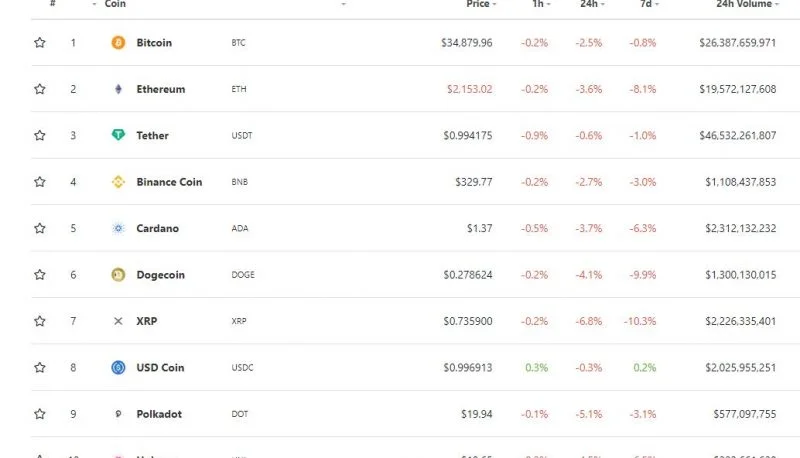Star the Dogecoin row as favorite
The image size is (800, 458).
(x=40, y=274)
